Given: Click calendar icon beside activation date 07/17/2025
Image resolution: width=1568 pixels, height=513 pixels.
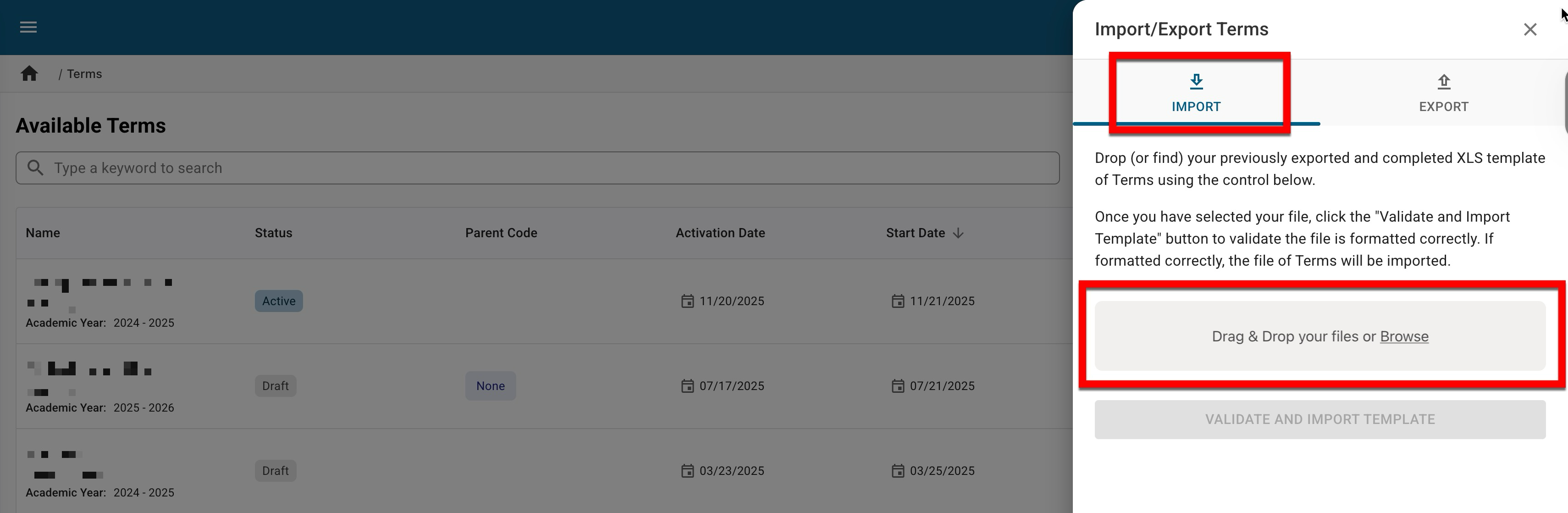Looking at the screenshot, I should coord(687,386).
